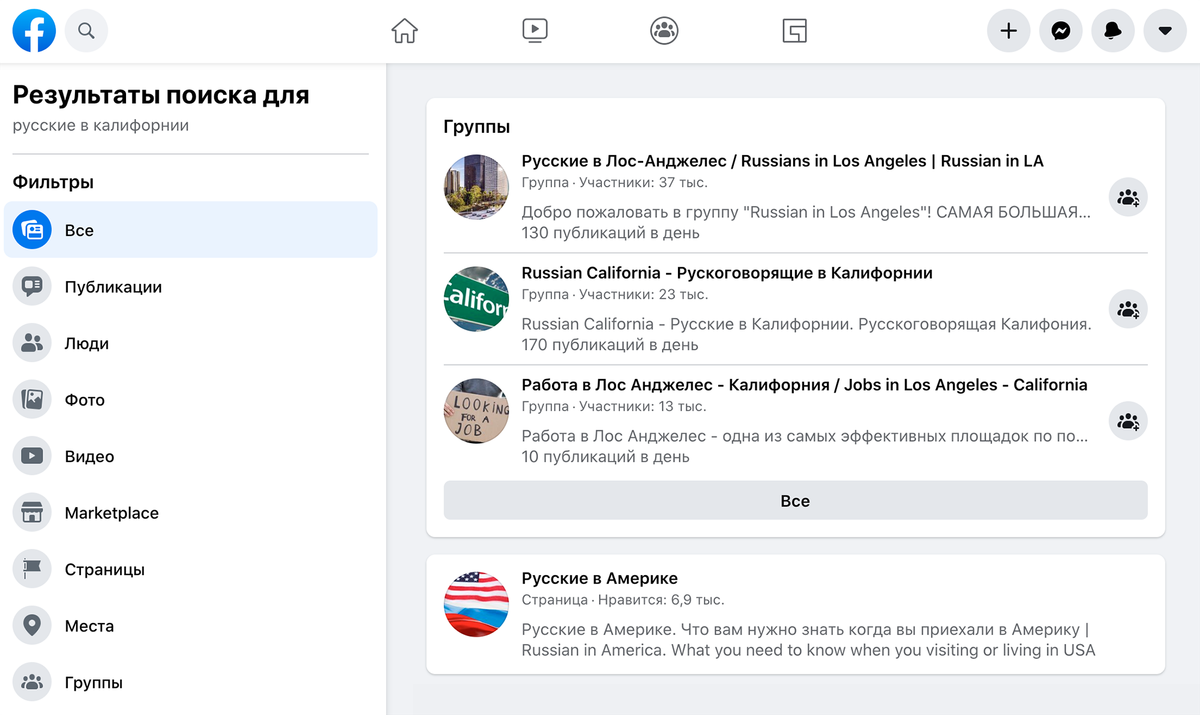Image resolution: width=1200 pixels, height=715 pixels.
Task: Open the search magnifier icon
Action: point(86,31)
